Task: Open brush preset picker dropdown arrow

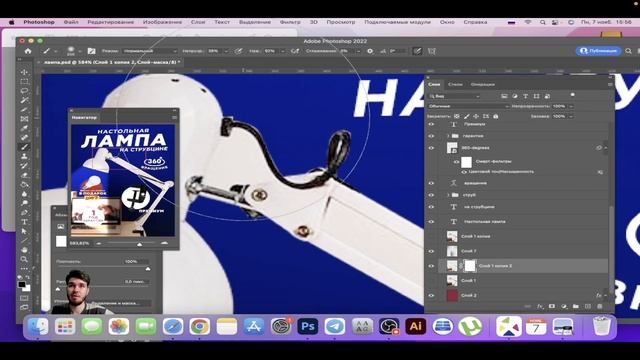Action: (x=80, y=51)
